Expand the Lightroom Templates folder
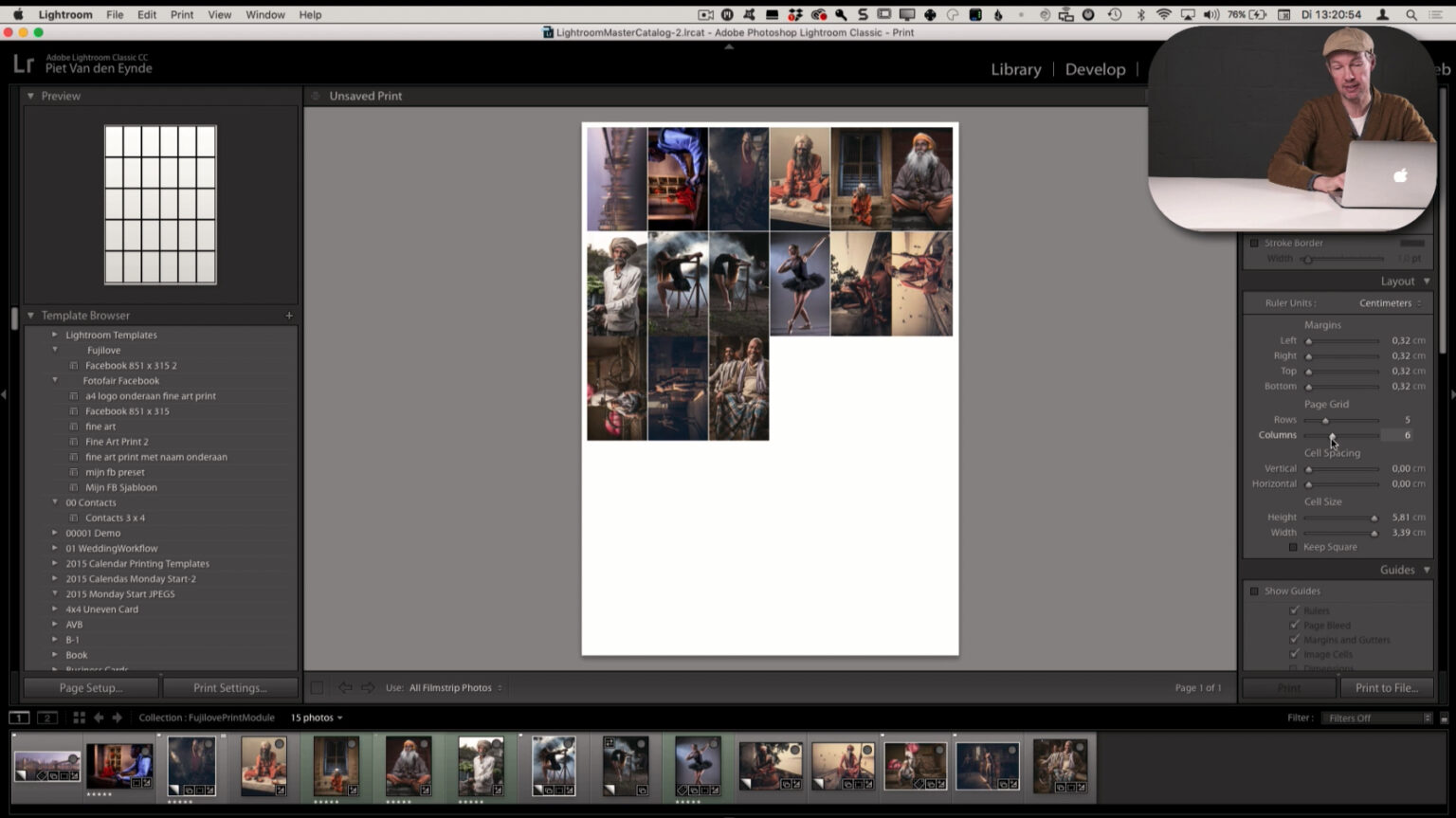This screenshot has width=1456, height=818. click(54, 335)
